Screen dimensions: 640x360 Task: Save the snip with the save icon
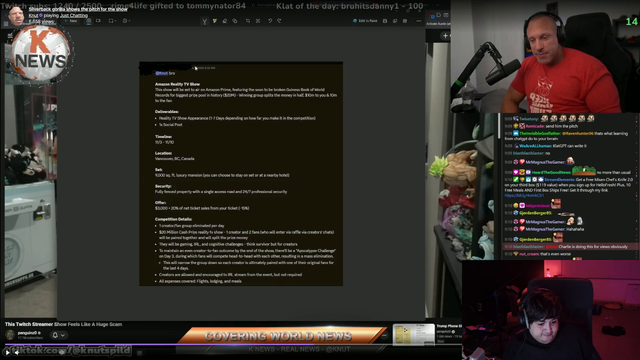point(385,21)
